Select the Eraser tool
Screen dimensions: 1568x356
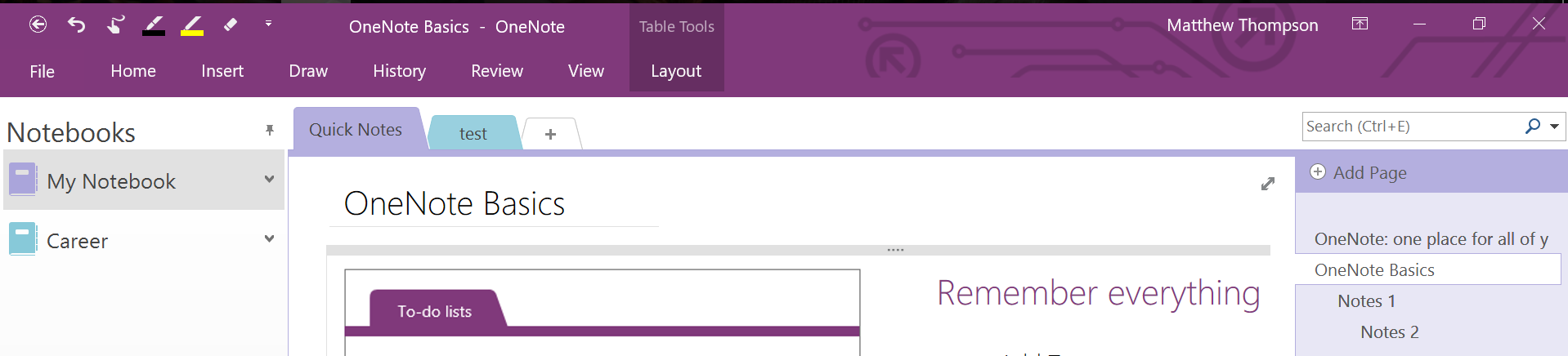pyautogui.click(x=231, y=24)
